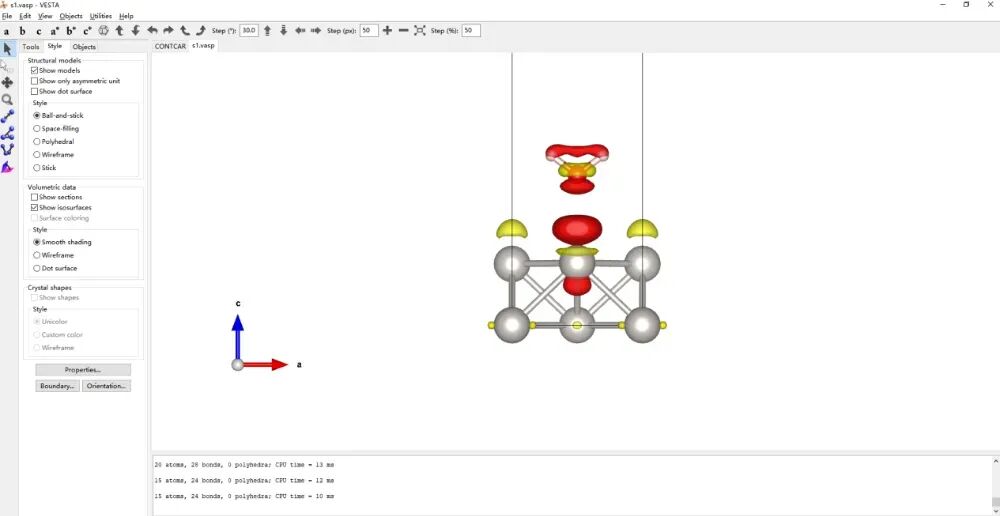Viewport: 1000px width, 516px height.
Task: Fit the structure to the screen
Action: click(420, 31)
